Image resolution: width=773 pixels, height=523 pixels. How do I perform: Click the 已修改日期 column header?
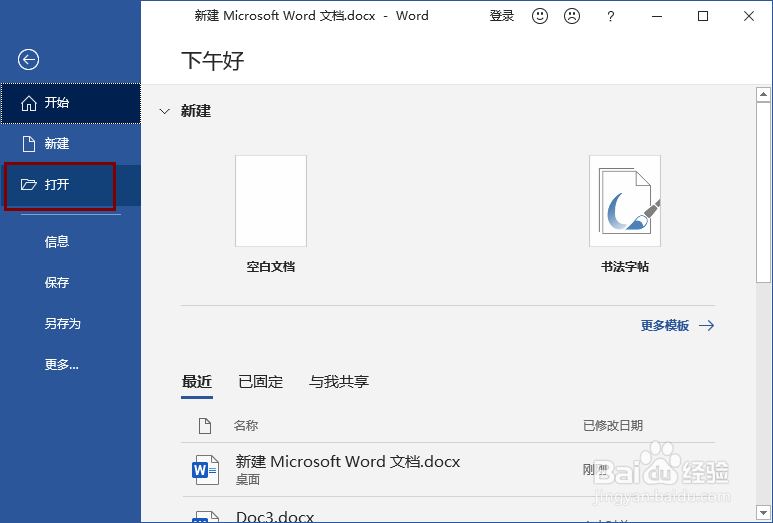[x=613, y=425]
